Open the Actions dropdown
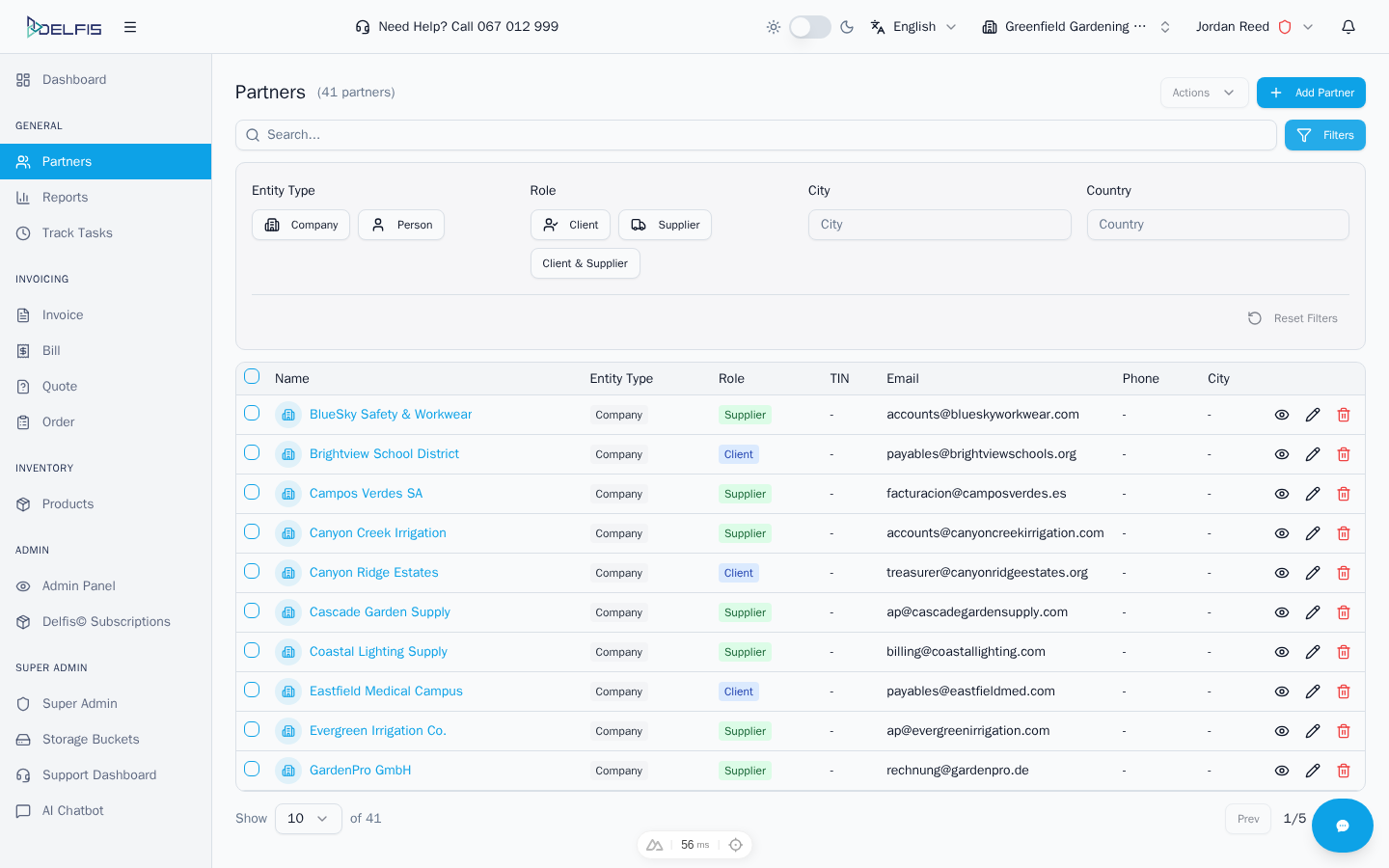Image resolution: width=1389 pixels, height=868 pixels. pyautogui.click(x=1203, y=93)
